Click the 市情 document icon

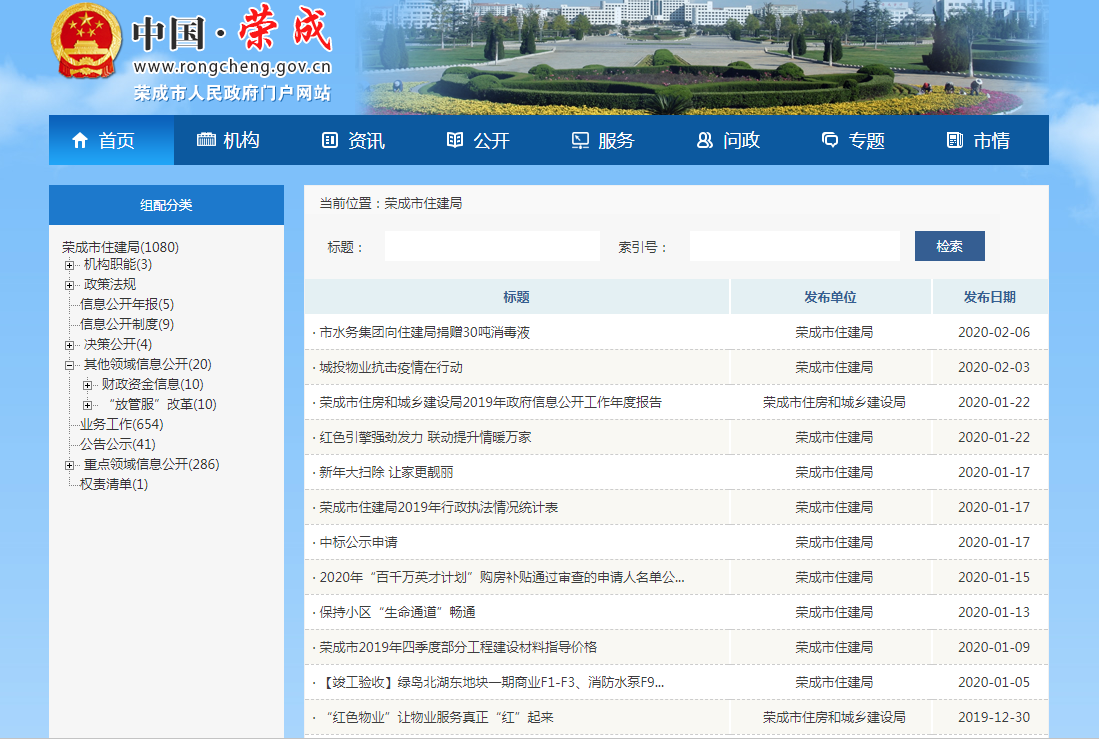(x=955, y=141)
